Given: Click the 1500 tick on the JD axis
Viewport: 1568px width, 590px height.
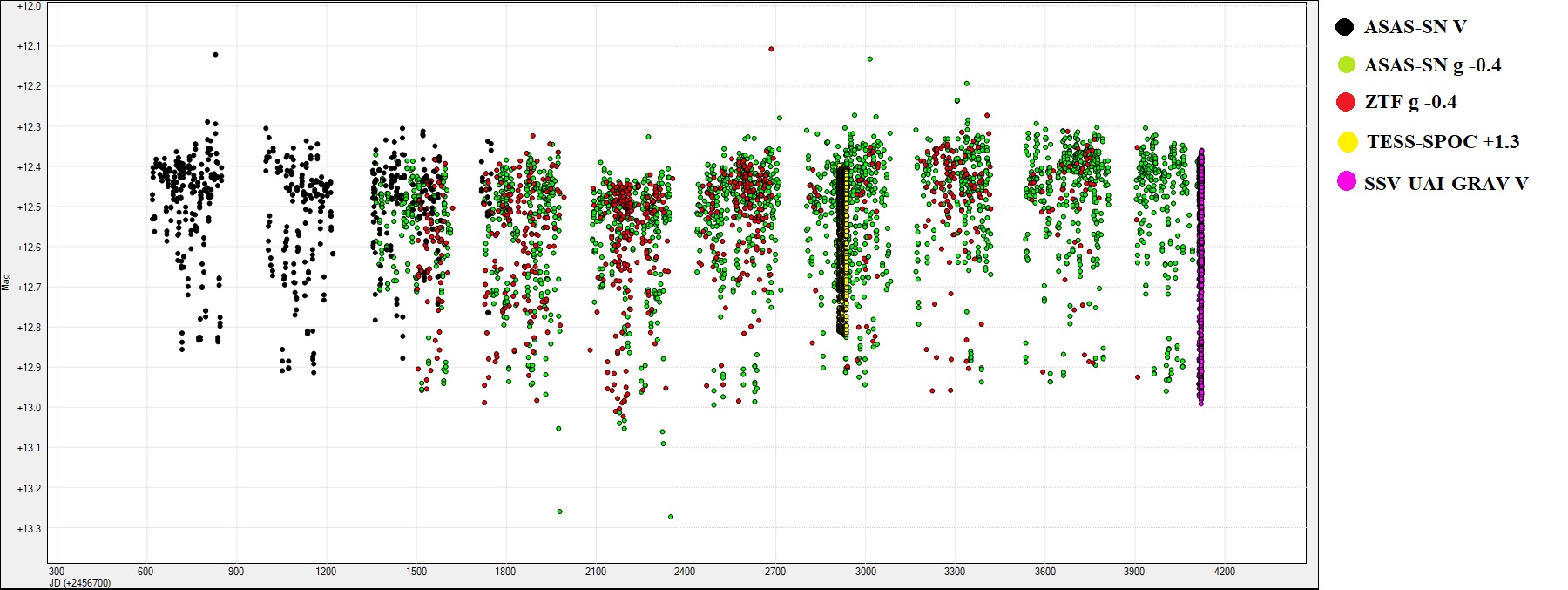Looking at the screenshot, I should 416,572.
